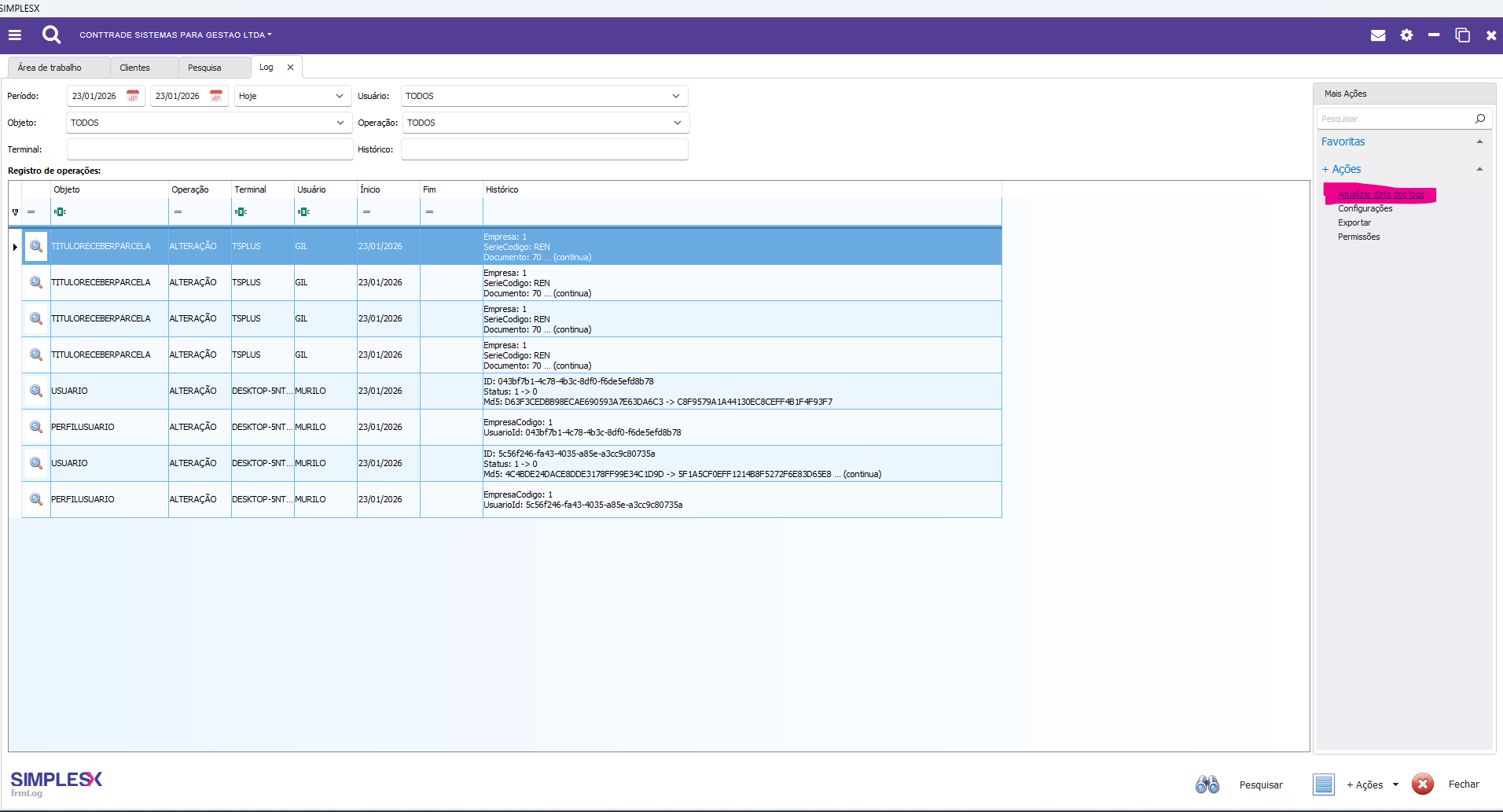The width and height of the screenshot is (1503, 812).
Task: View details of first TITULORECEBERPARCELA row
Action: tap(36, 246)
